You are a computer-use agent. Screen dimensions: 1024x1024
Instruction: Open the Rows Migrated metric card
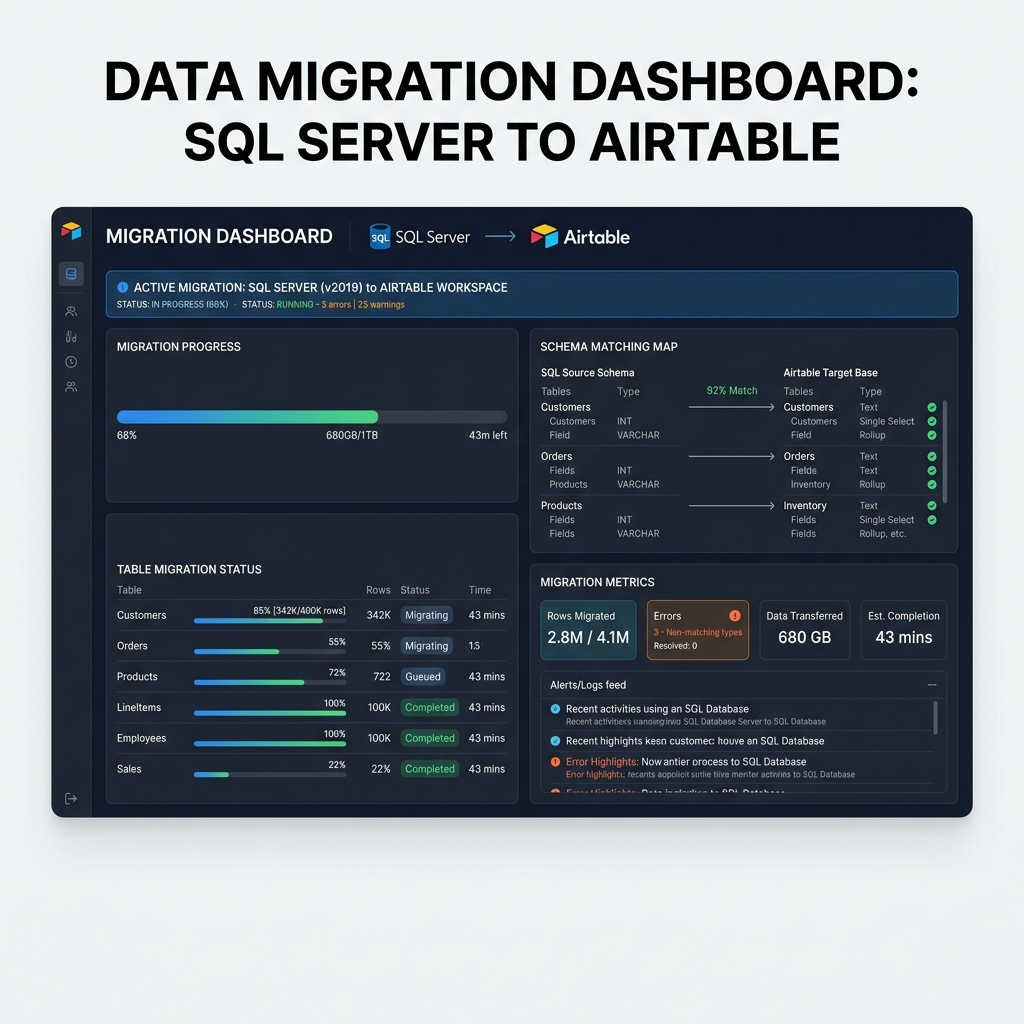coord(588,630)
